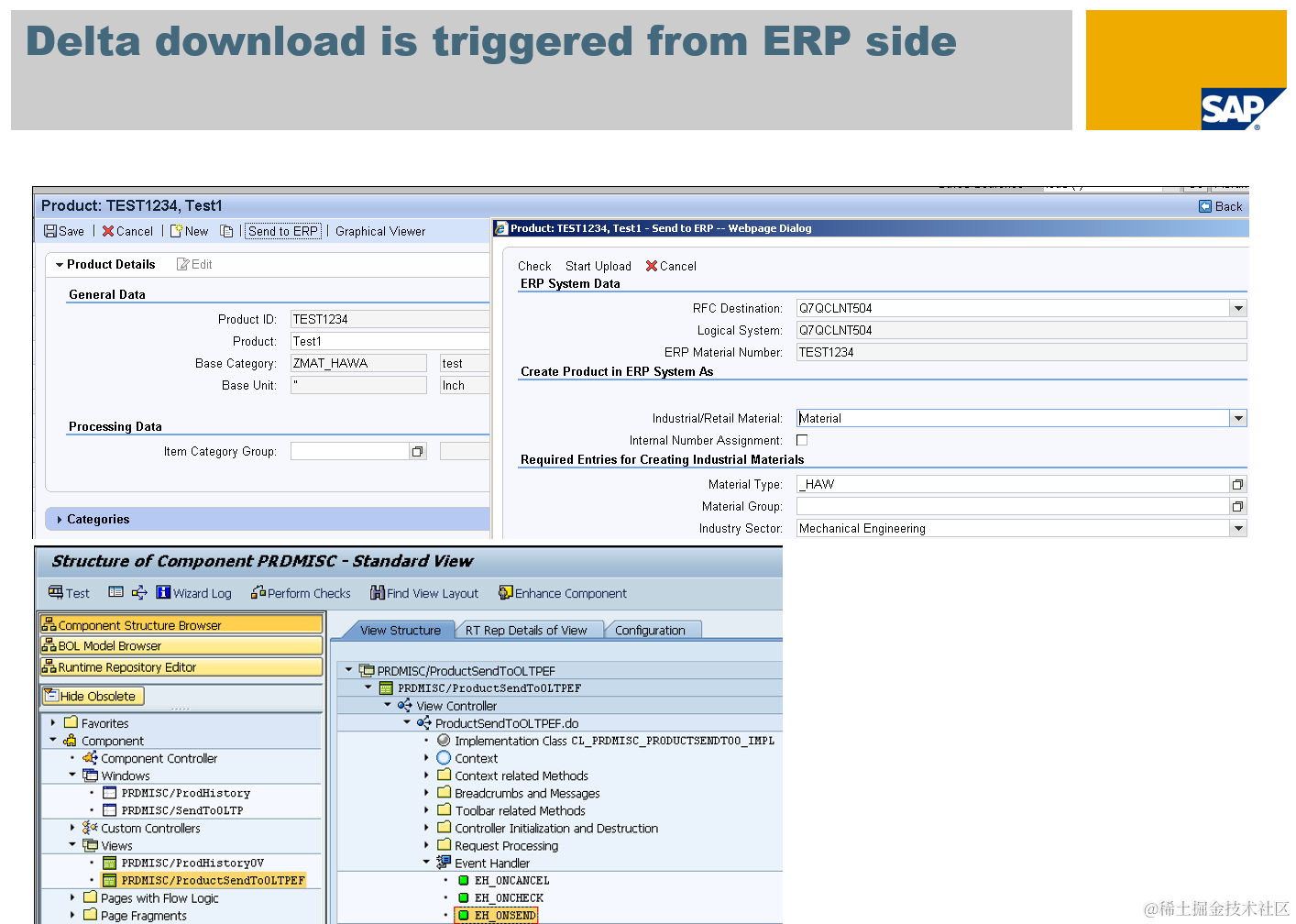
Task: Collapse the Product Details section
Action: (x=60, y=265)
